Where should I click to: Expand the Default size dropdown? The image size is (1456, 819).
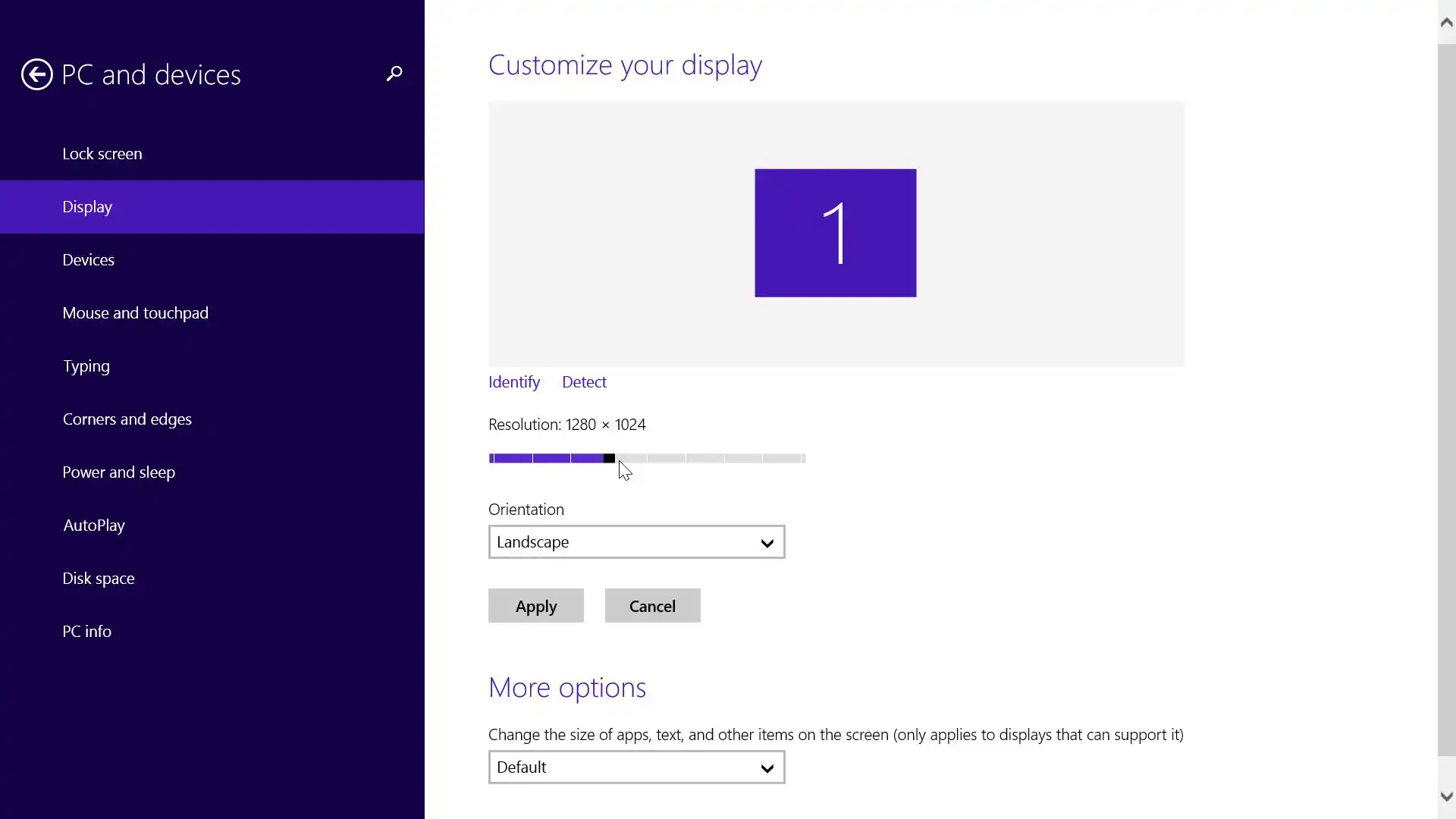636,767
